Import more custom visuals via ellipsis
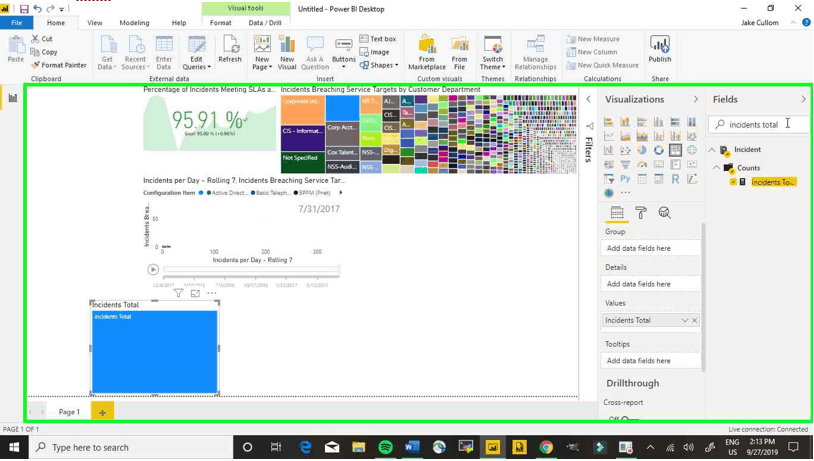This screenshot has width=814, height=461. [x=626, y=193]
